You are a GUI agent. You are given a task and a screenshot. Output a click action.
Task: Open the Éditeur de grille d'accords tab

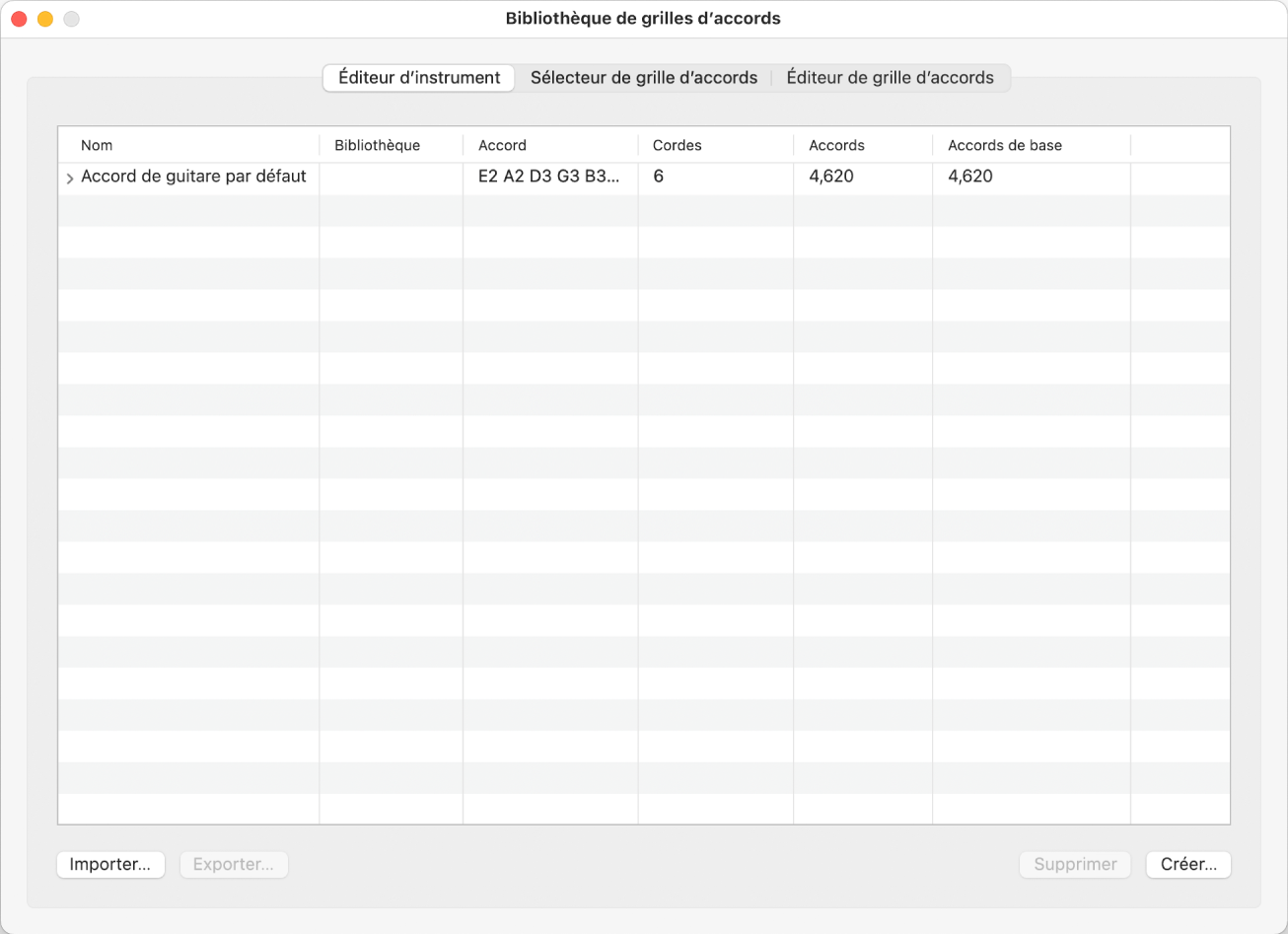click(890, 78)
